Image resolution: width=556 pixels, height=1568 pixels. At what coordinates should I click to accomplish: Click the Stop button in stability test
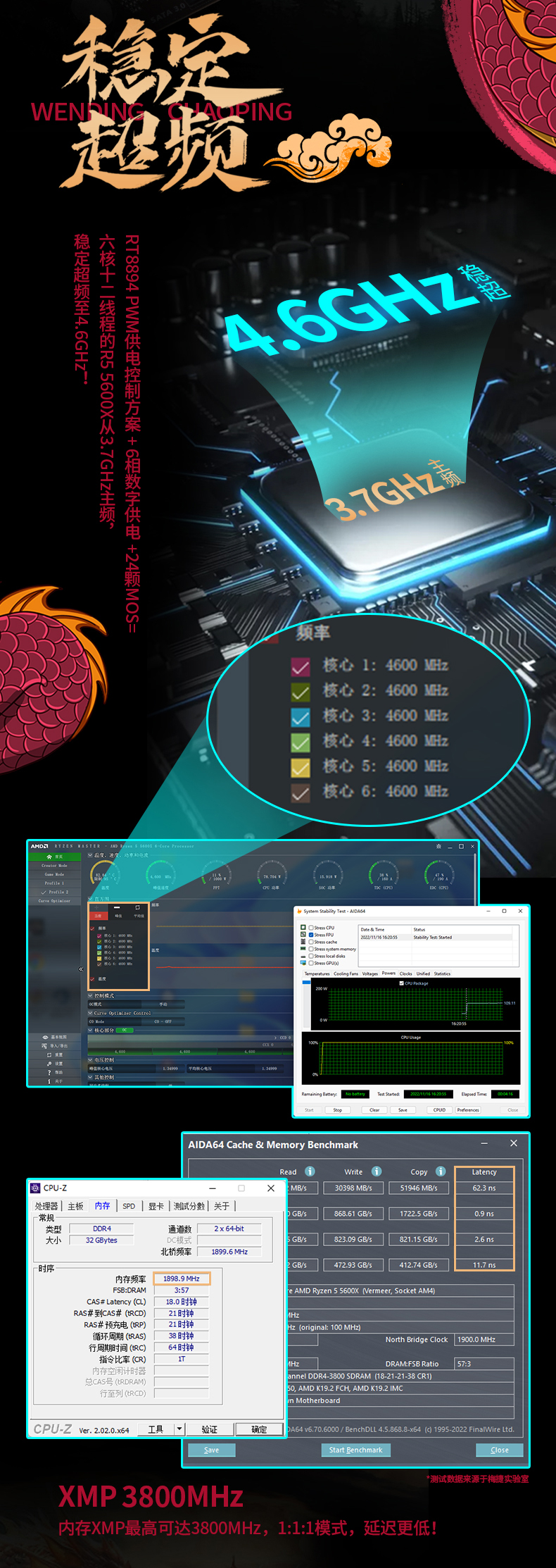337,1110
